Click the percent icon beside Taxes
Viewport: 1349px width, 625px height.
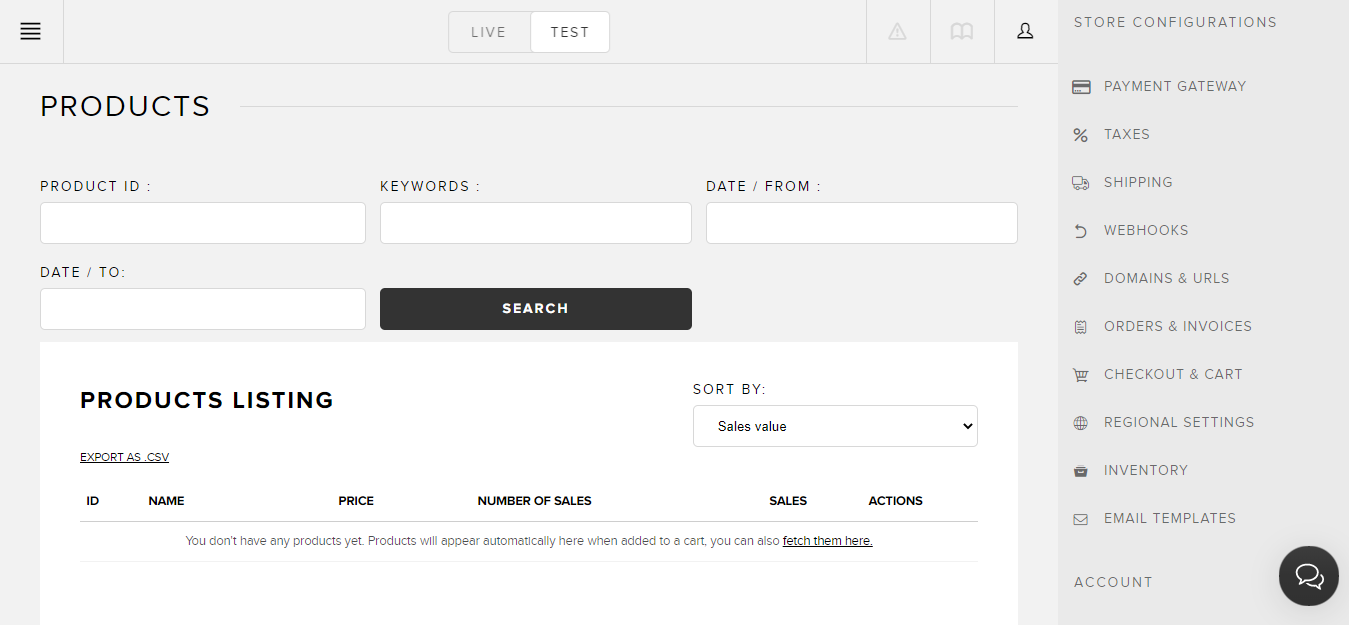pyautogui.click(x=1080, y=134)
